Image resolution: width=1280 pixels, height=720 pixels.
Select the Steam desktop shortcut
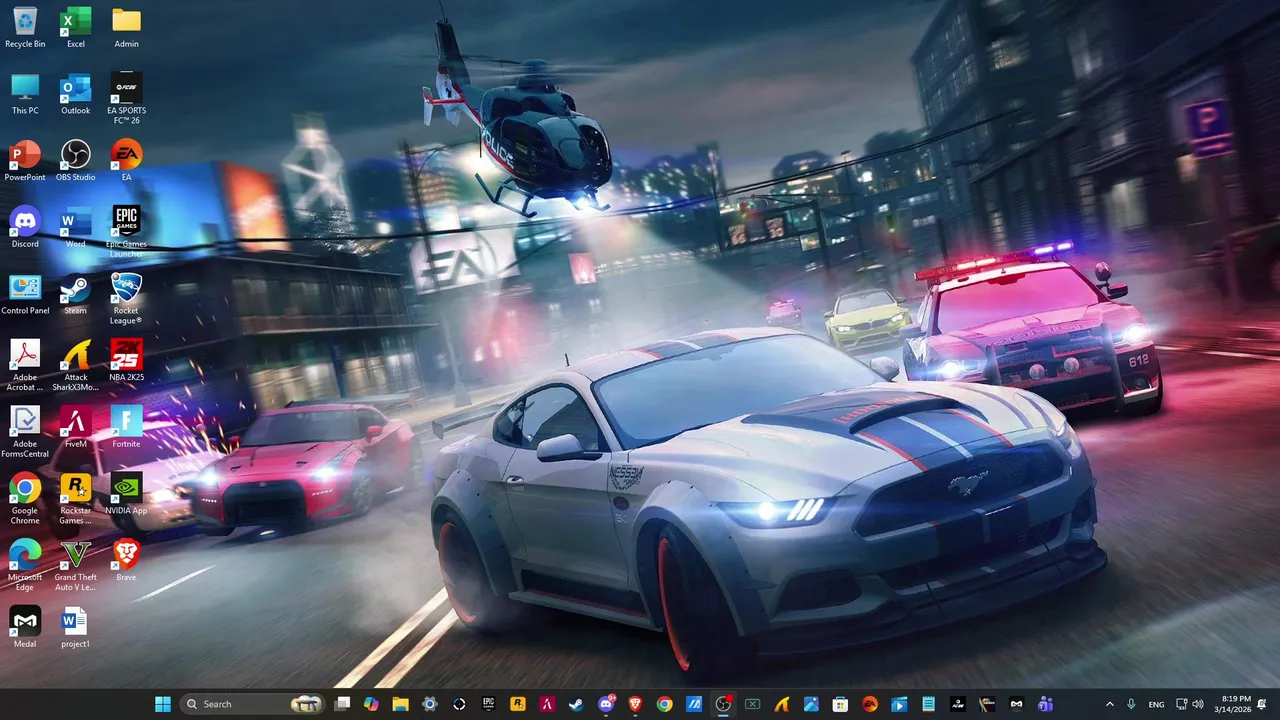point(76,294)
